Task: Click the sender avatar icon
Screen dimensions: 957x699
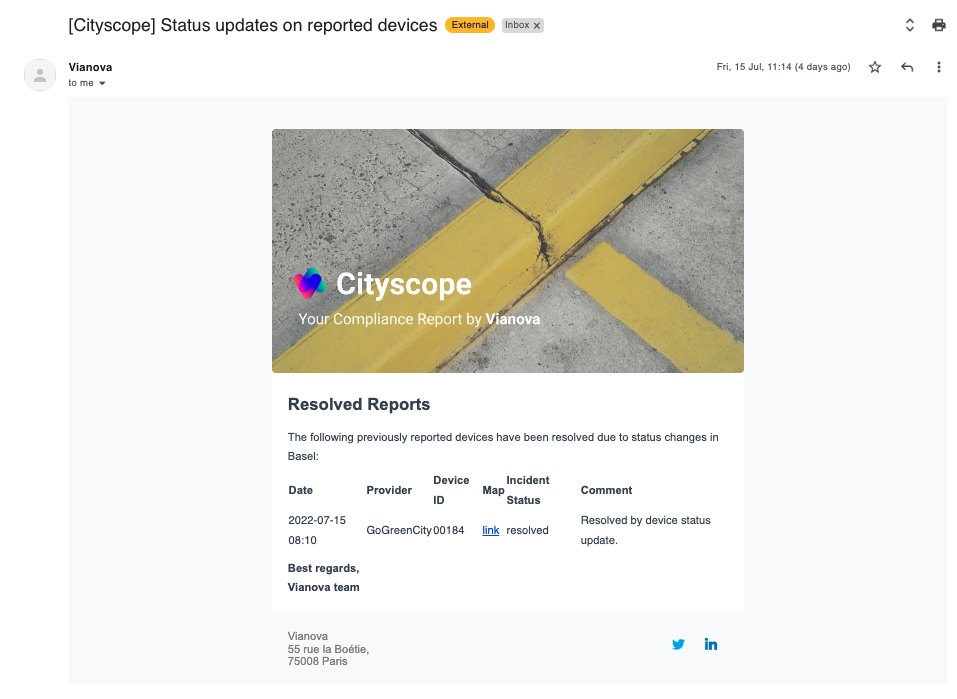Action: click(40, 75)
